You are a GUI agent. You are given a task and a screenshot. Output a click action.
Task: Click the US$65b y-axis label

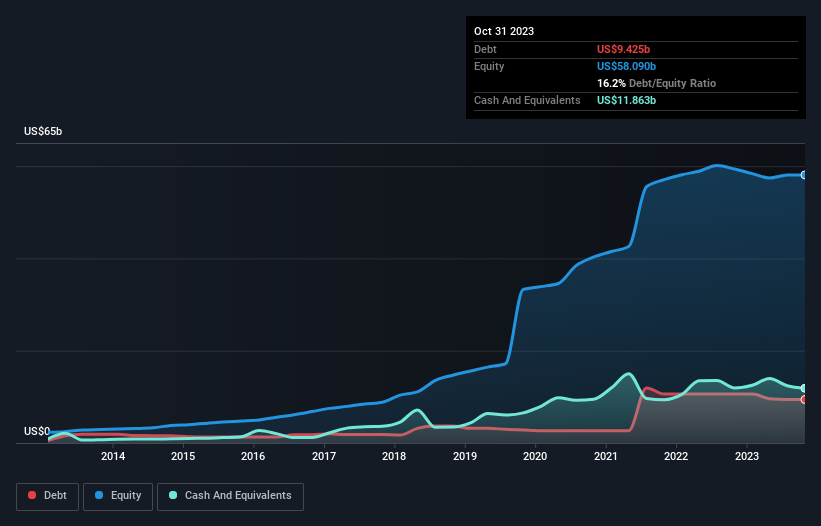point(46,132)
